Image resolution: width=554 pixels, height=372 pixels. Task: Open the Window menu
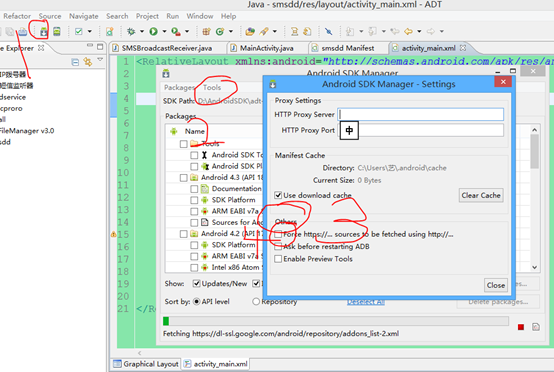[200, 16]
